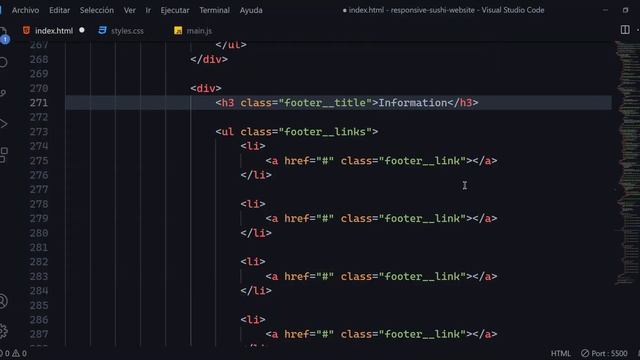The width and height of the screenshot is (640, 360).
Task: Click the Port : 5500 Live Server button
Action: click(x=604, y=353)
